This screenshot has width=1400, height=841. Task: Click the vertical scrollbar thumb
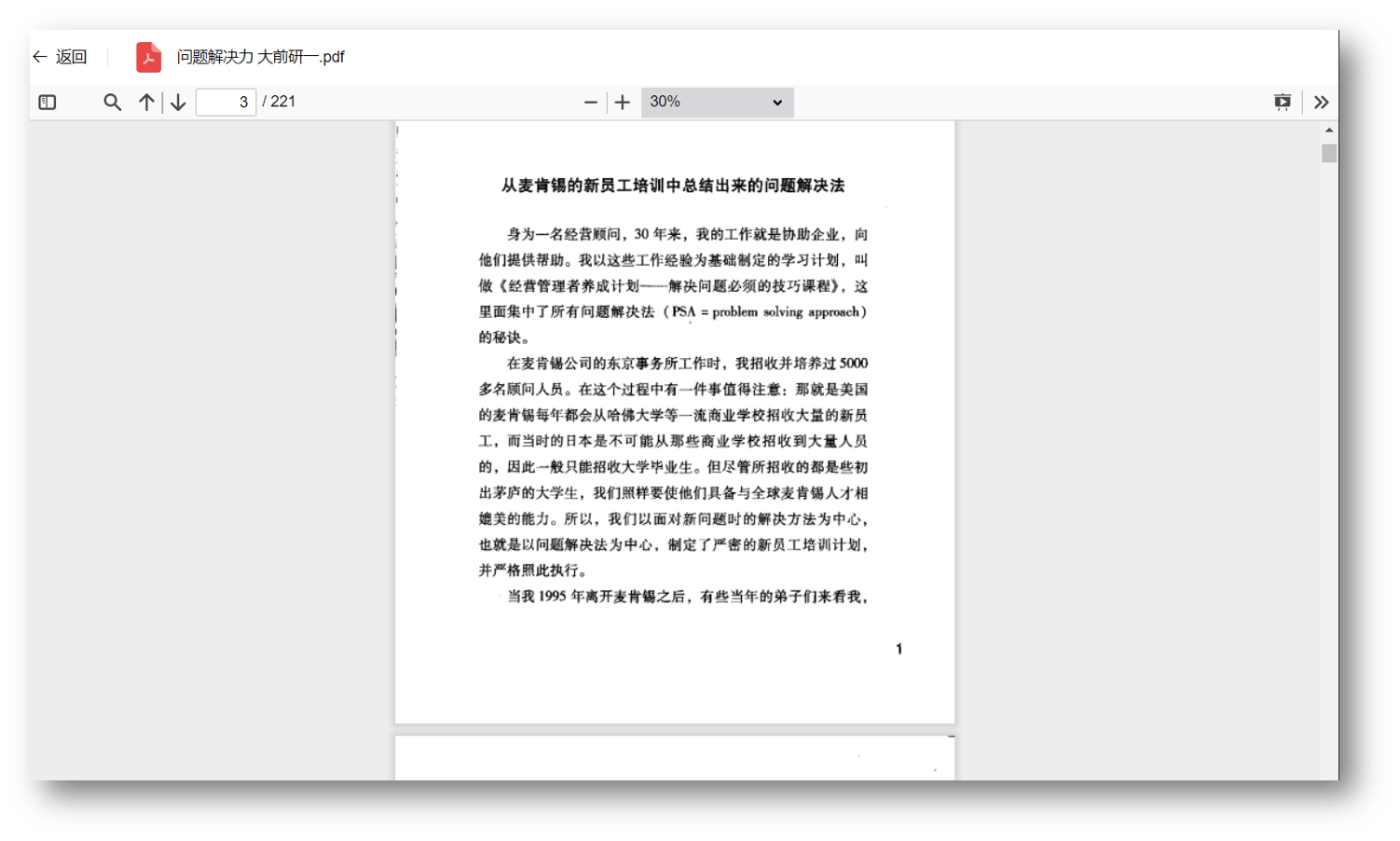point(1329,154)
